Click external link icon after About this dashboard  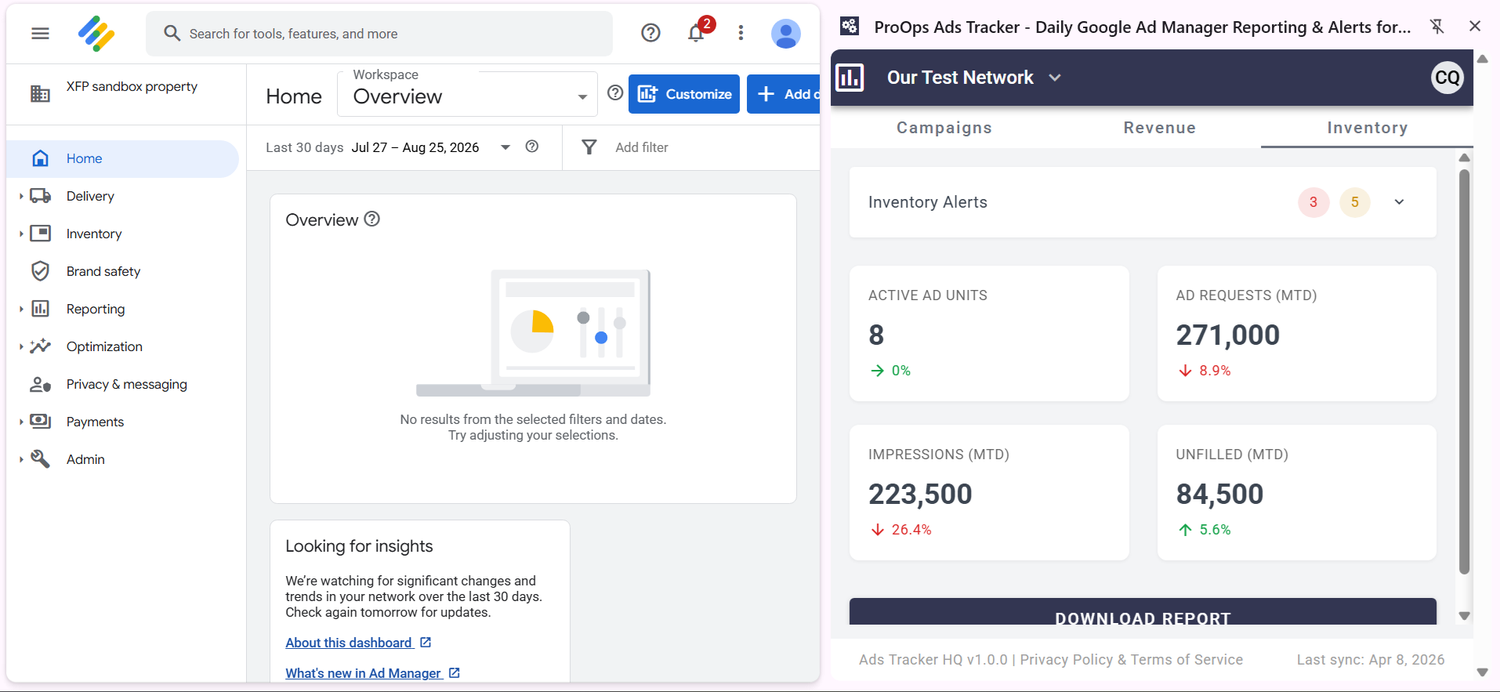coord(425,642)
